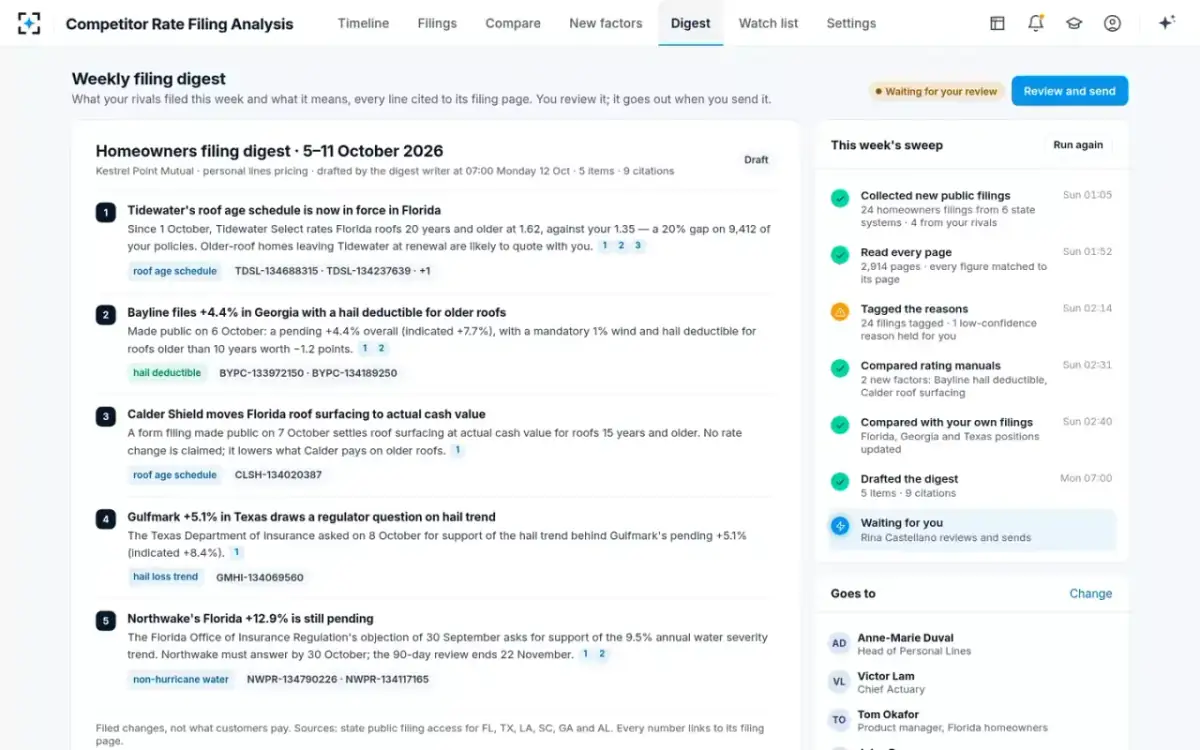Click roof age schedule tag under Tidewater item
1200x750 pixels.
[175, 271]
